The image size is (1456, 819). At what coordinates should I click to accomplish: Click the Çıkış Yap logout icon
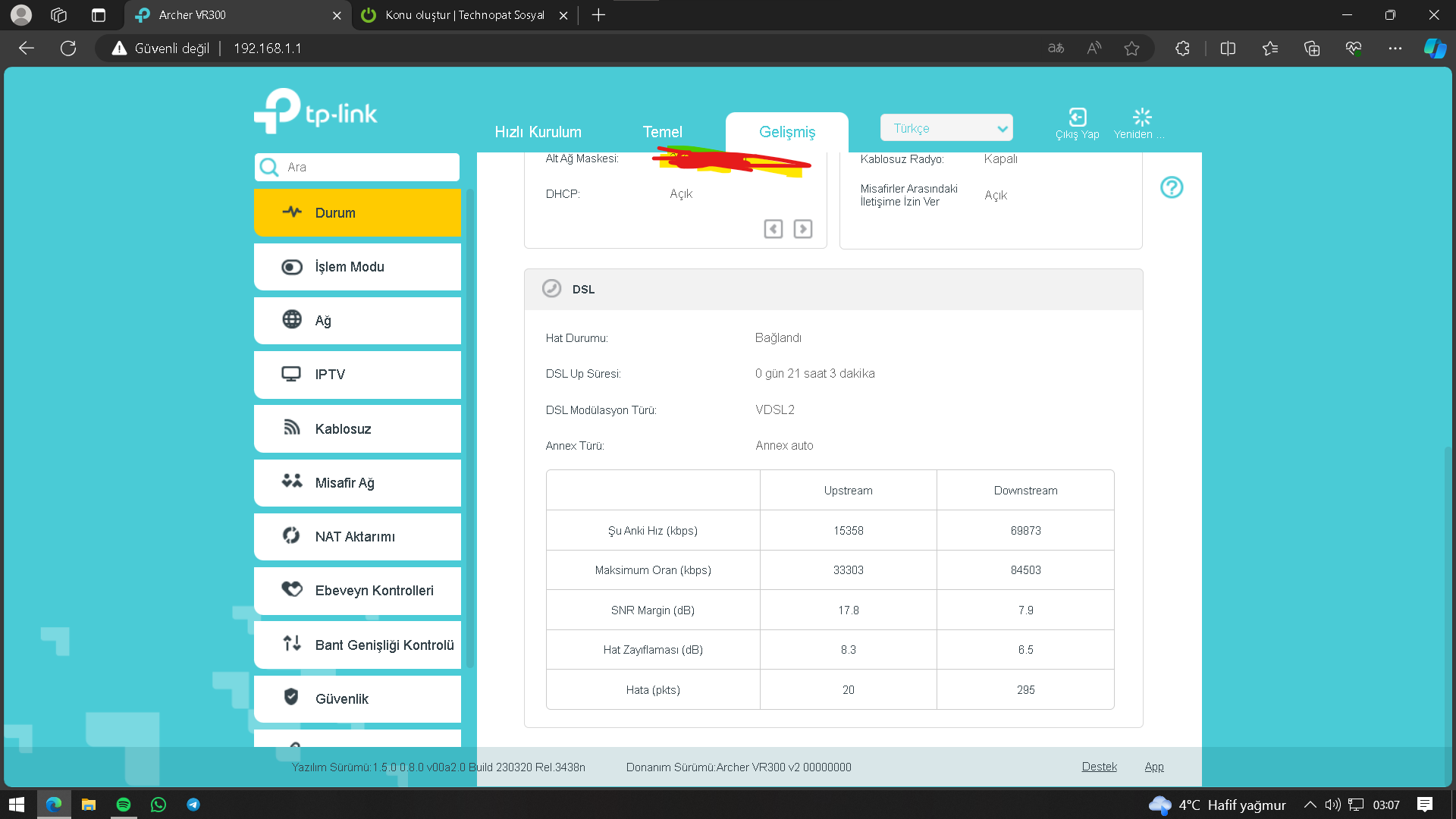[1077, 118]
